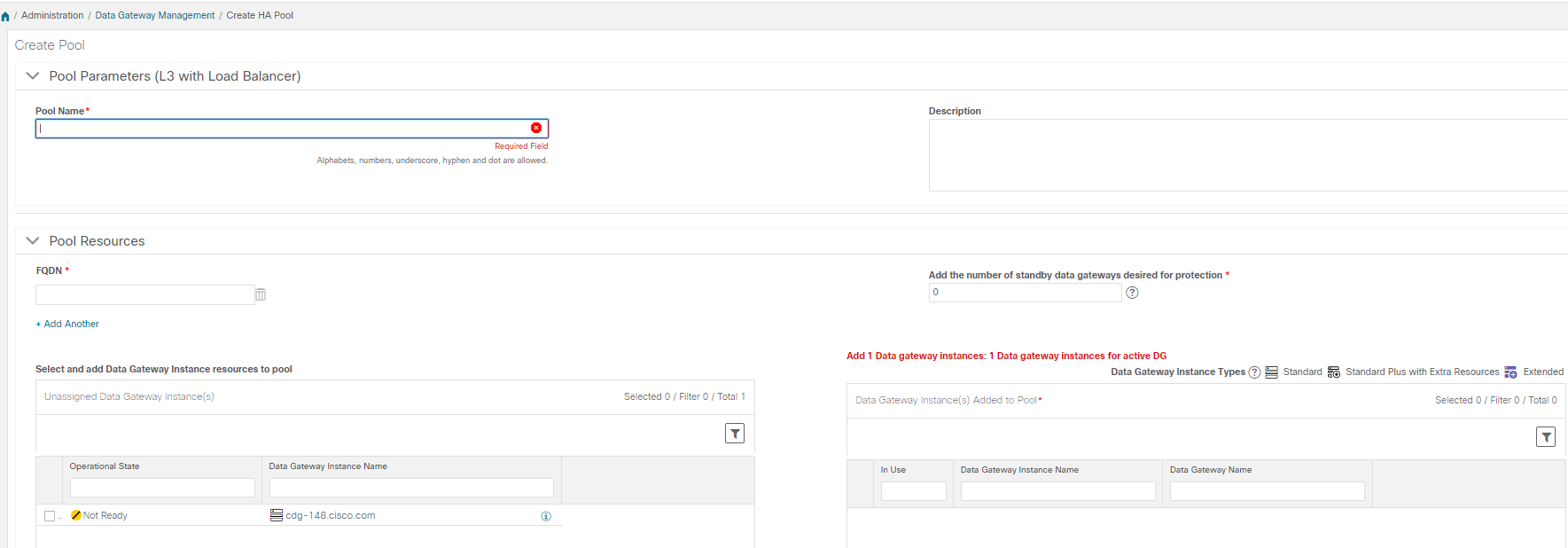This screenshot has width=1568, height=548.
Task: Click into the Description text area
Action: 1241,155
